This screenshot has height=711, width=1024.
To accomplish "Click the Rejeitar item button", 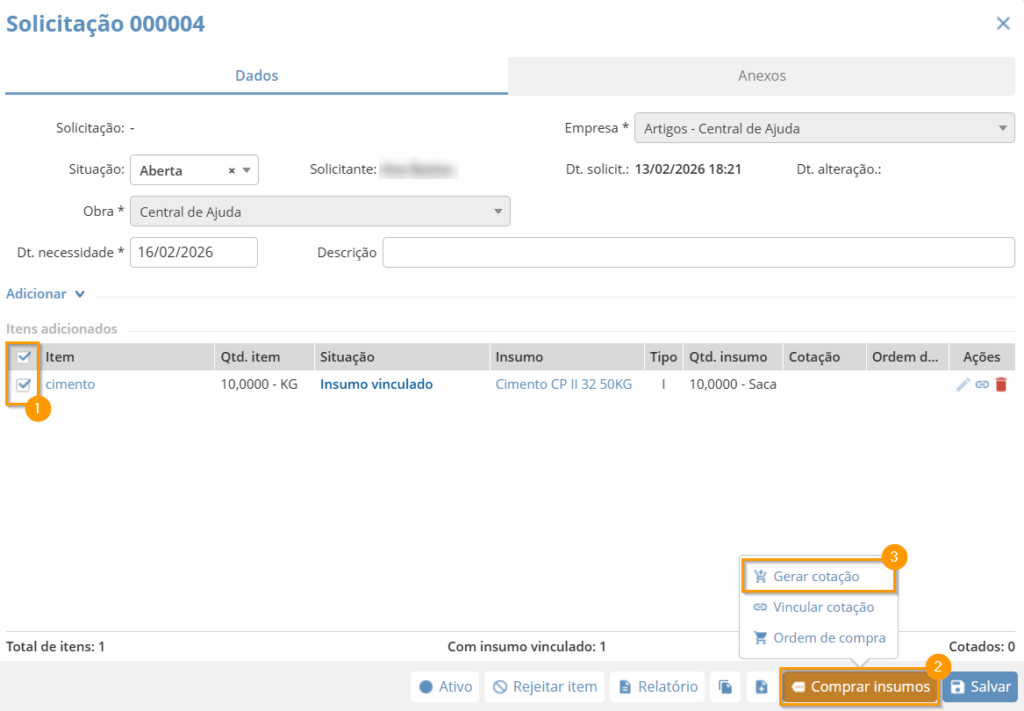I will point(545,687).
